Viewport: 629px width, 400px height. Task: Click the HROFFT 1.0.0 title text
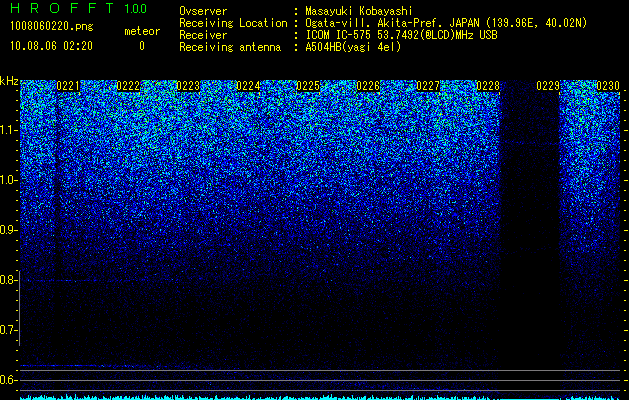click(x=78, y=8)
